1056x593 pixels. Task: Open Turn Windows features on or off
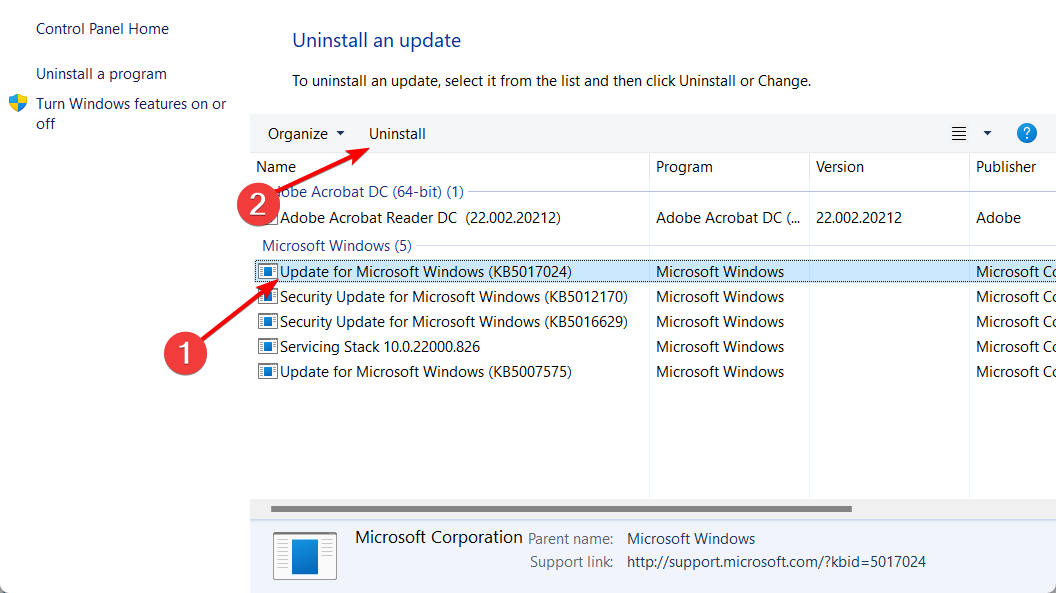coord(131,114)
